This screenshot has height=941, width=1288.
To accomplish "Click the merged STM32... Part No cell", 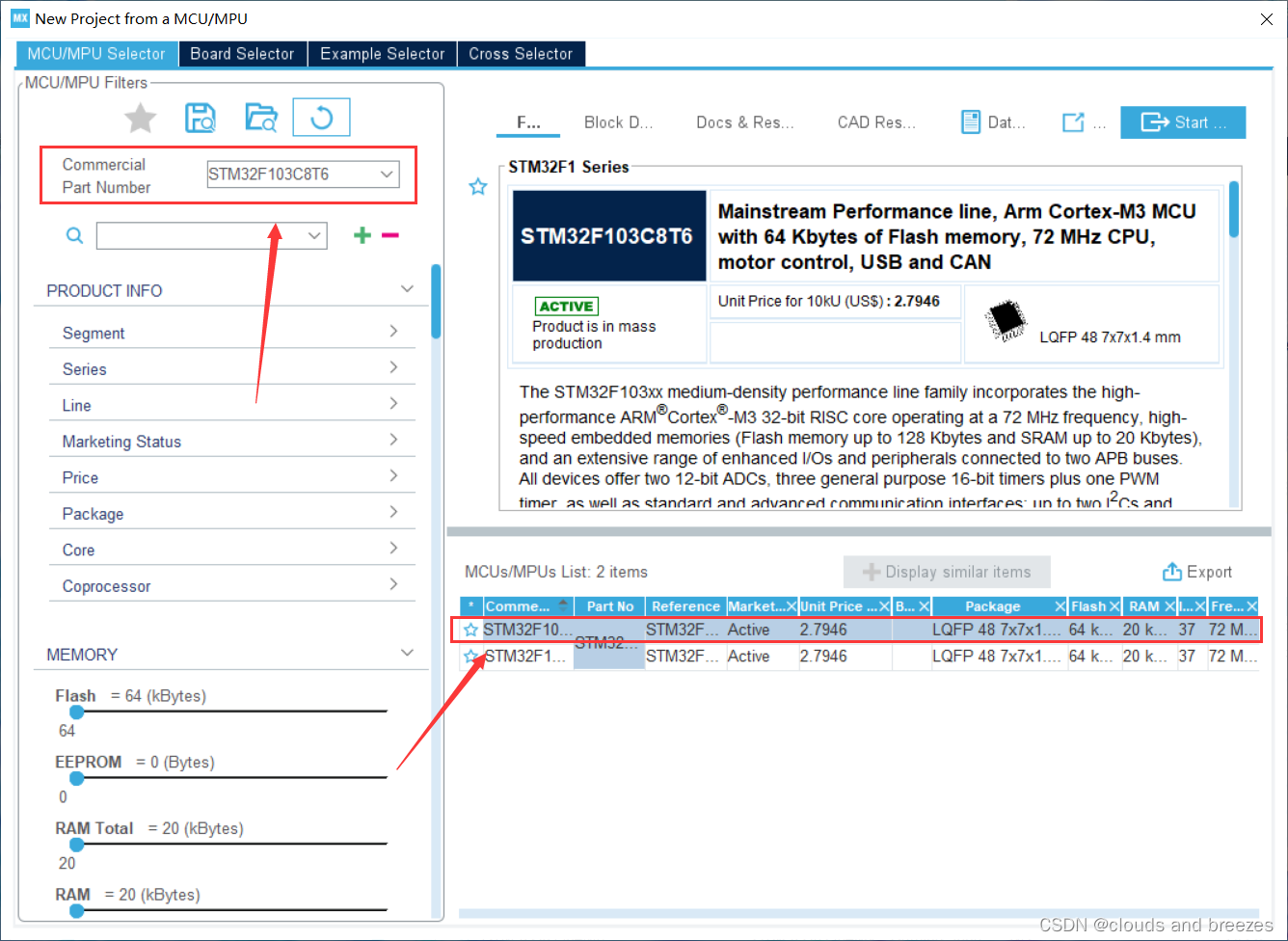I will tap(609, 643).
